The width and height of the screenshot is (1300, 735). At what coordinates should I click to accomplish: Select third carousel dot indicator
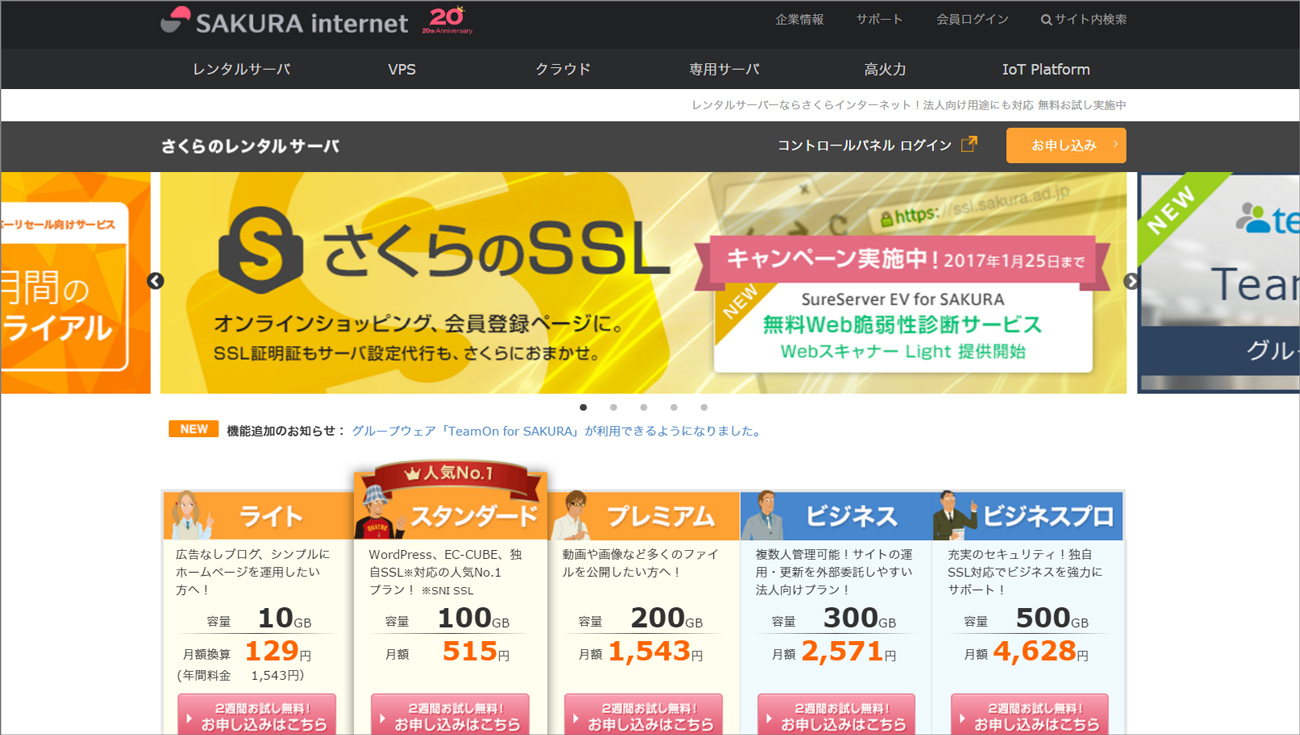(644, 407)
